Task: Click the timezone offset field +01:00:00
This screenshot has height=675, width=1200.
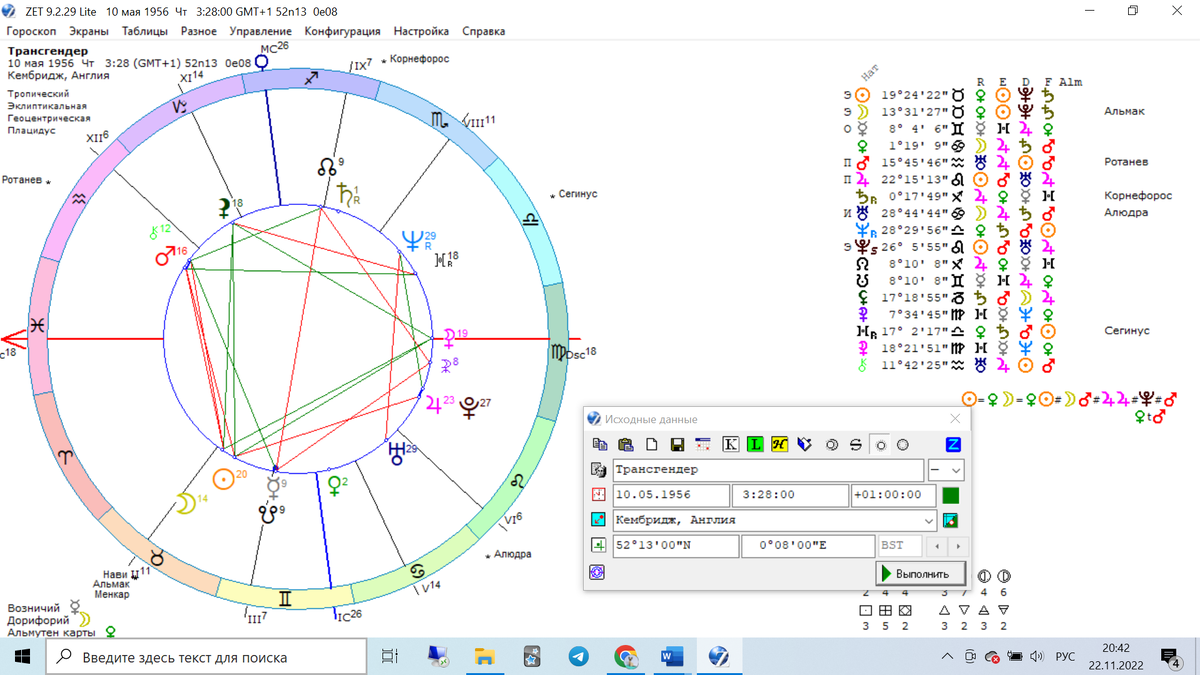Action: [892, 495]
